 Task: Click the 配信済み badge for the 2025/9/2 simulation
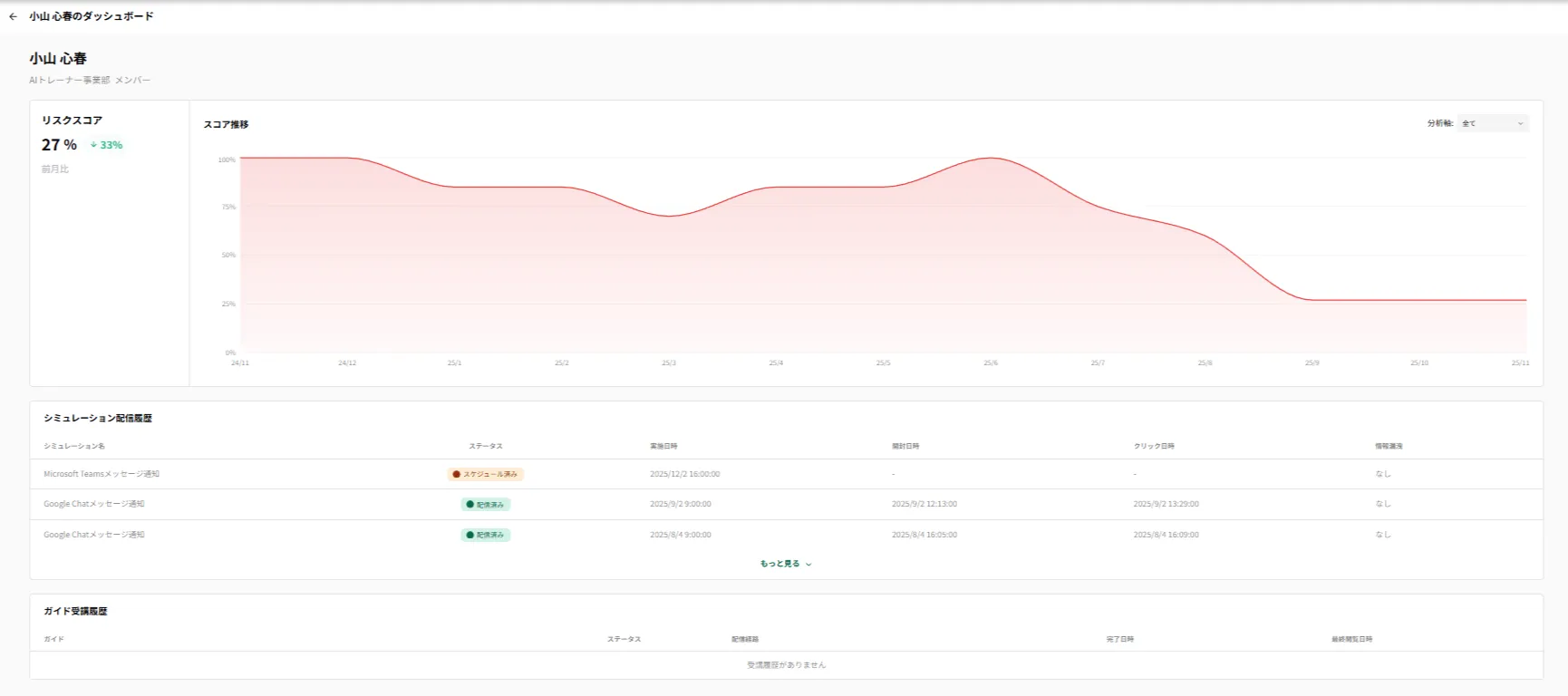486,505
